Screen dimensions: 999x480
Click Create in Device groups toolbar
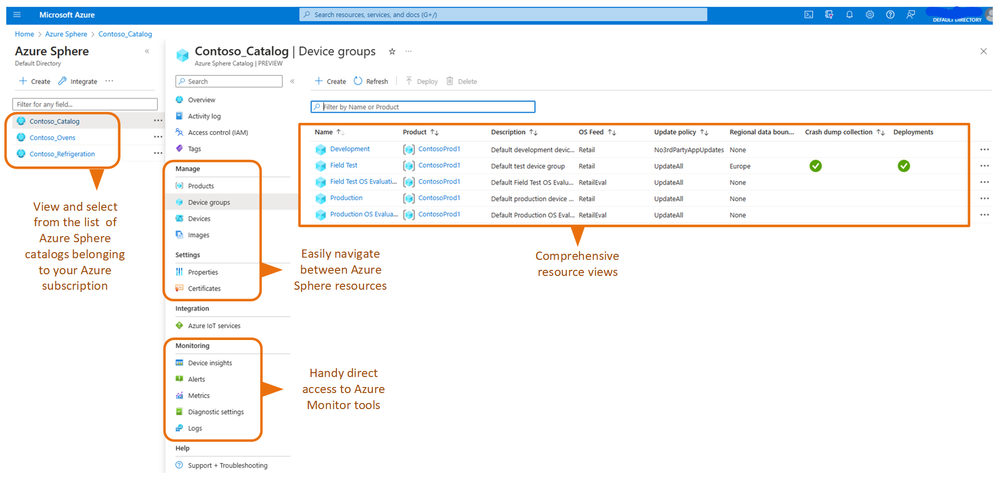pos(330,82)
